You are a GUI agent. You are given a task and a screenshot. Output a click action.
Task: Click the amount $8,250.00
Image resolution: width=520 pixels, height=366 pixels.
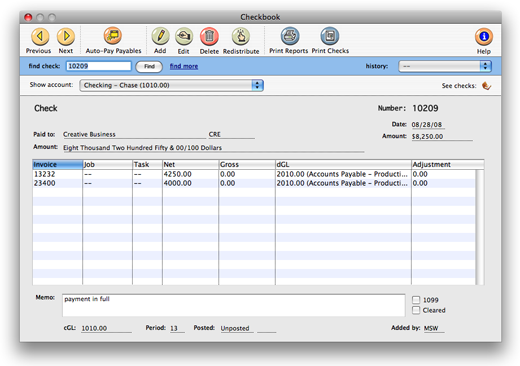427,136
